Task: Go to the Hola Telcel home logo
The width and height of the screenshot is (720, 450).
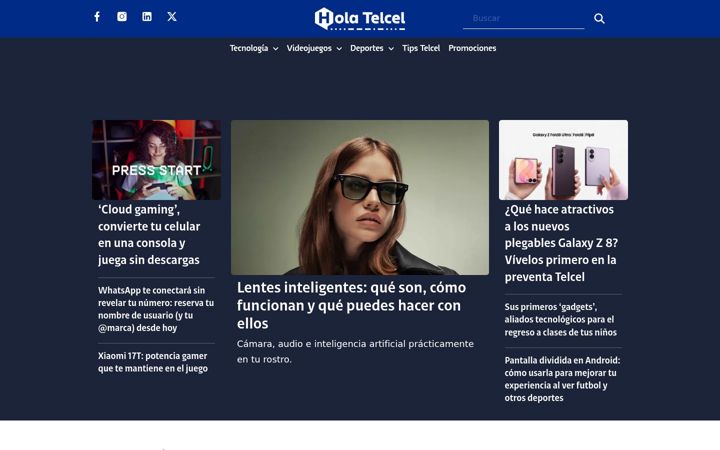Action: [360, 19]
